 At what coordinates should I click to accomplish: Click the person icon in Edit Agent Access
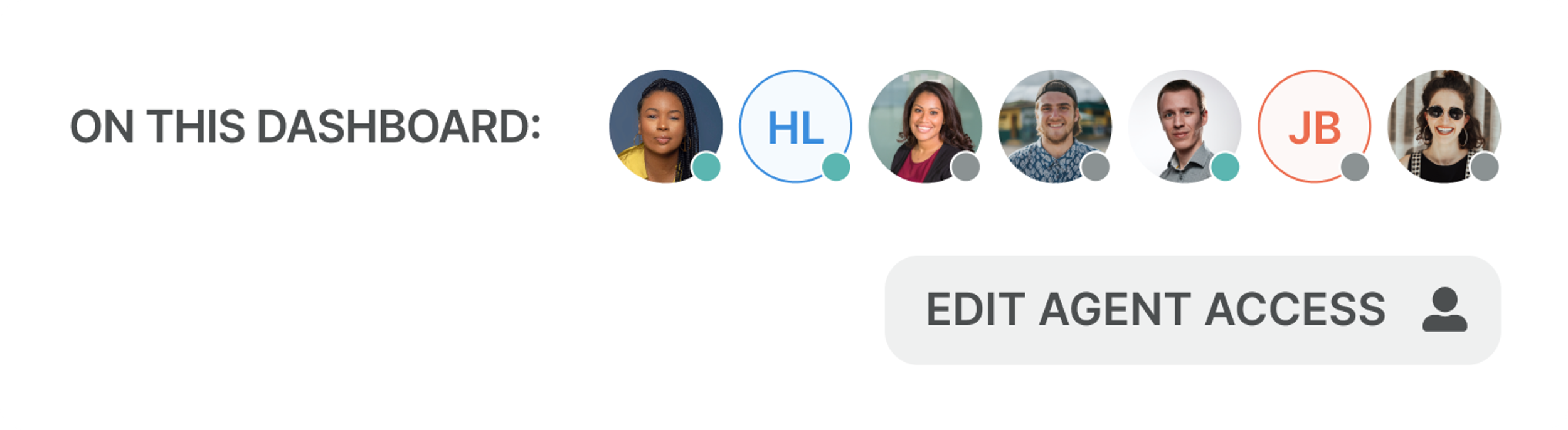point(1444,309)
